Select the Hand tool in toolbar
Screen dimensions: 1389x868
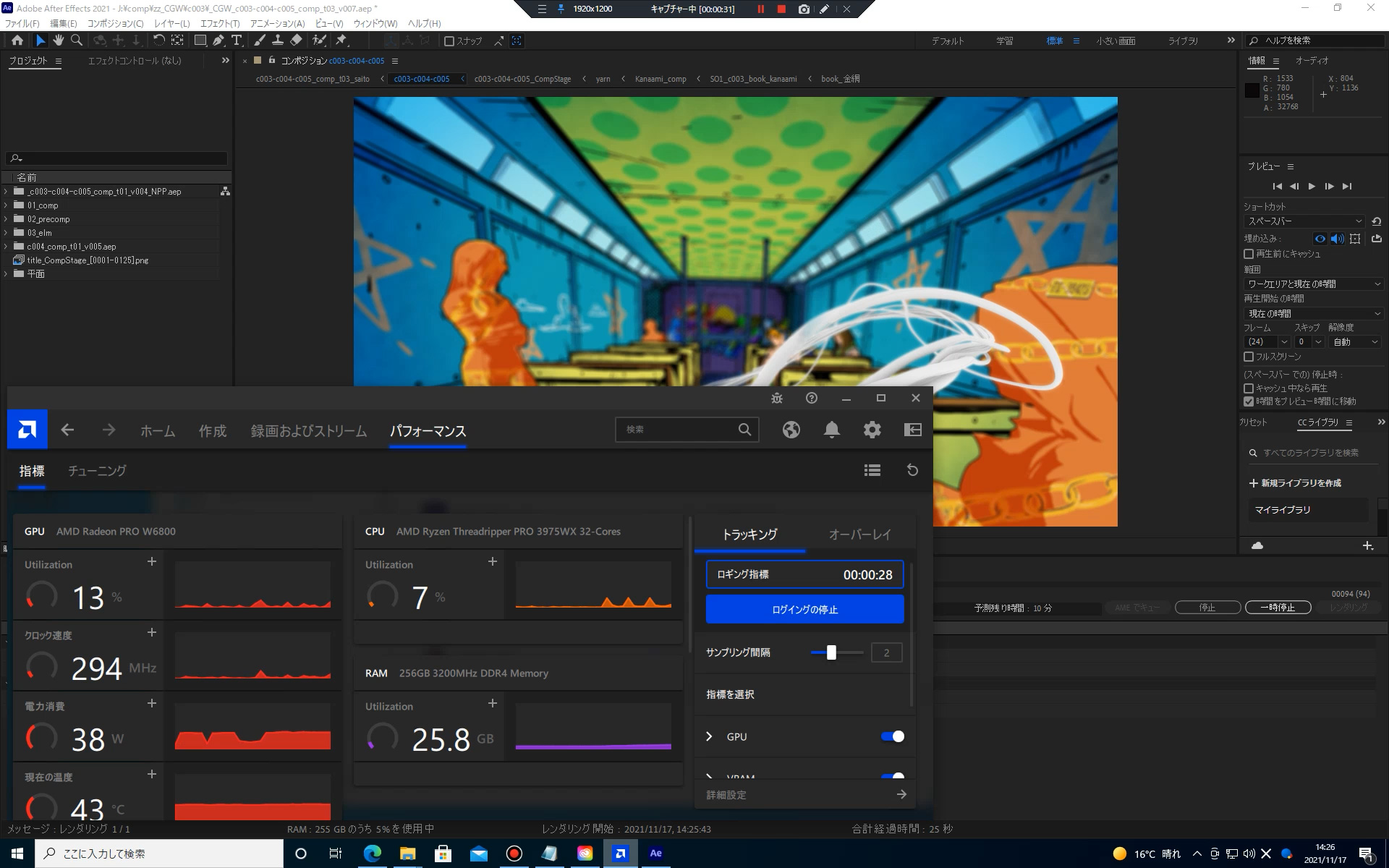59,41
